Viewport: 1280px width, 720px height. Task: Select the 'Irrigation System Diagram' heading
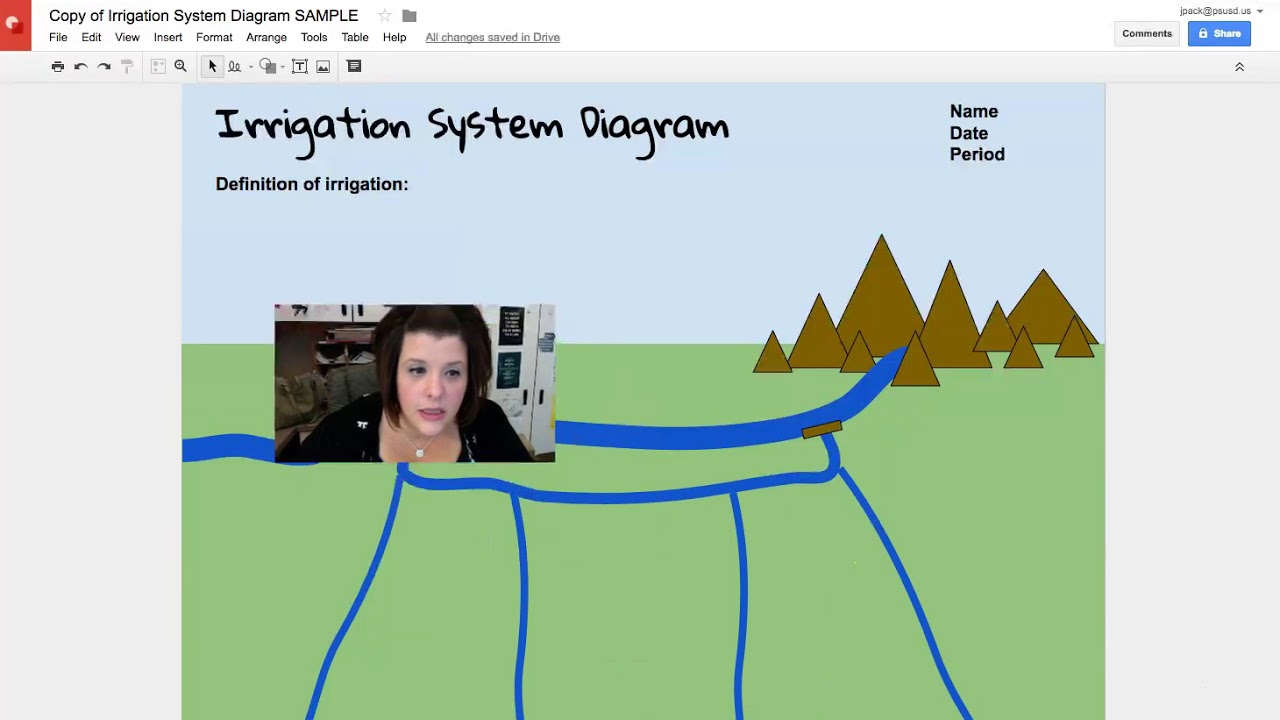click(472, 129)
